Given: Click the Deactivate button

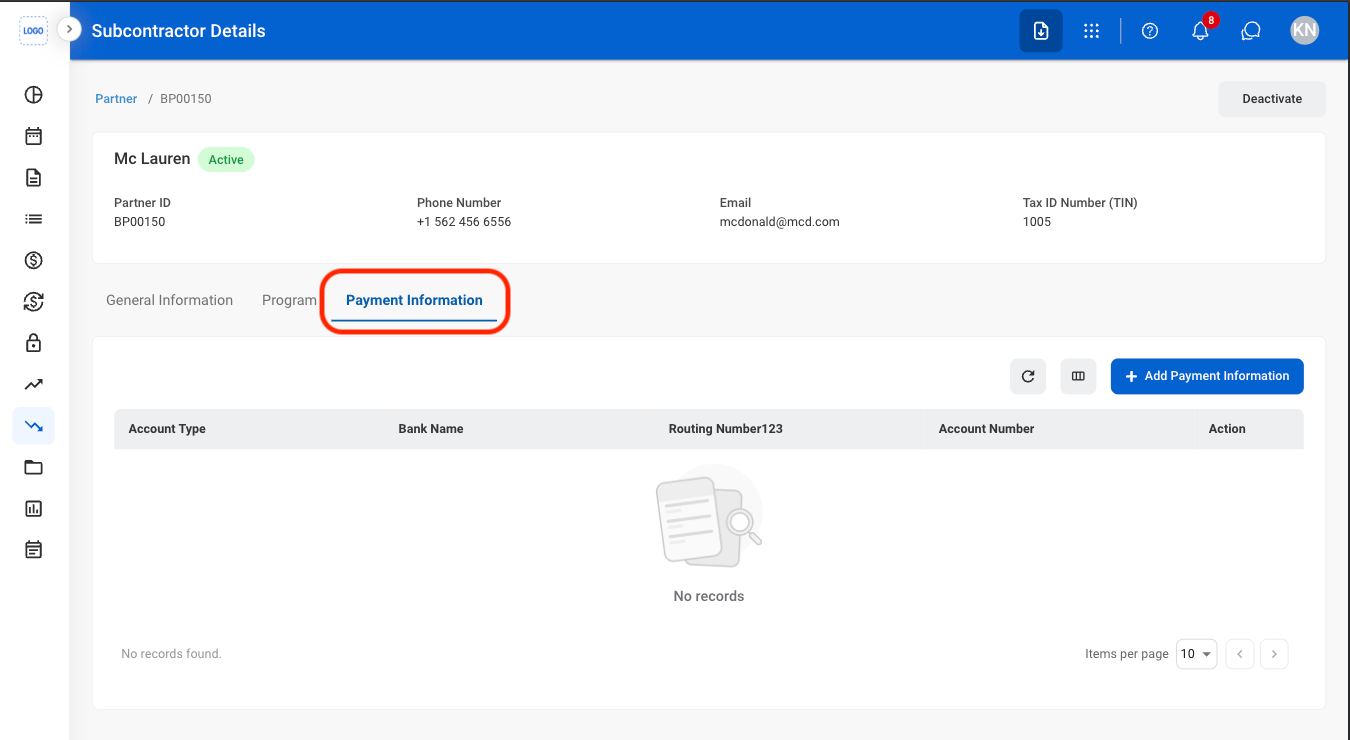Looking at the screenshot, I should tap(1272, 99).
